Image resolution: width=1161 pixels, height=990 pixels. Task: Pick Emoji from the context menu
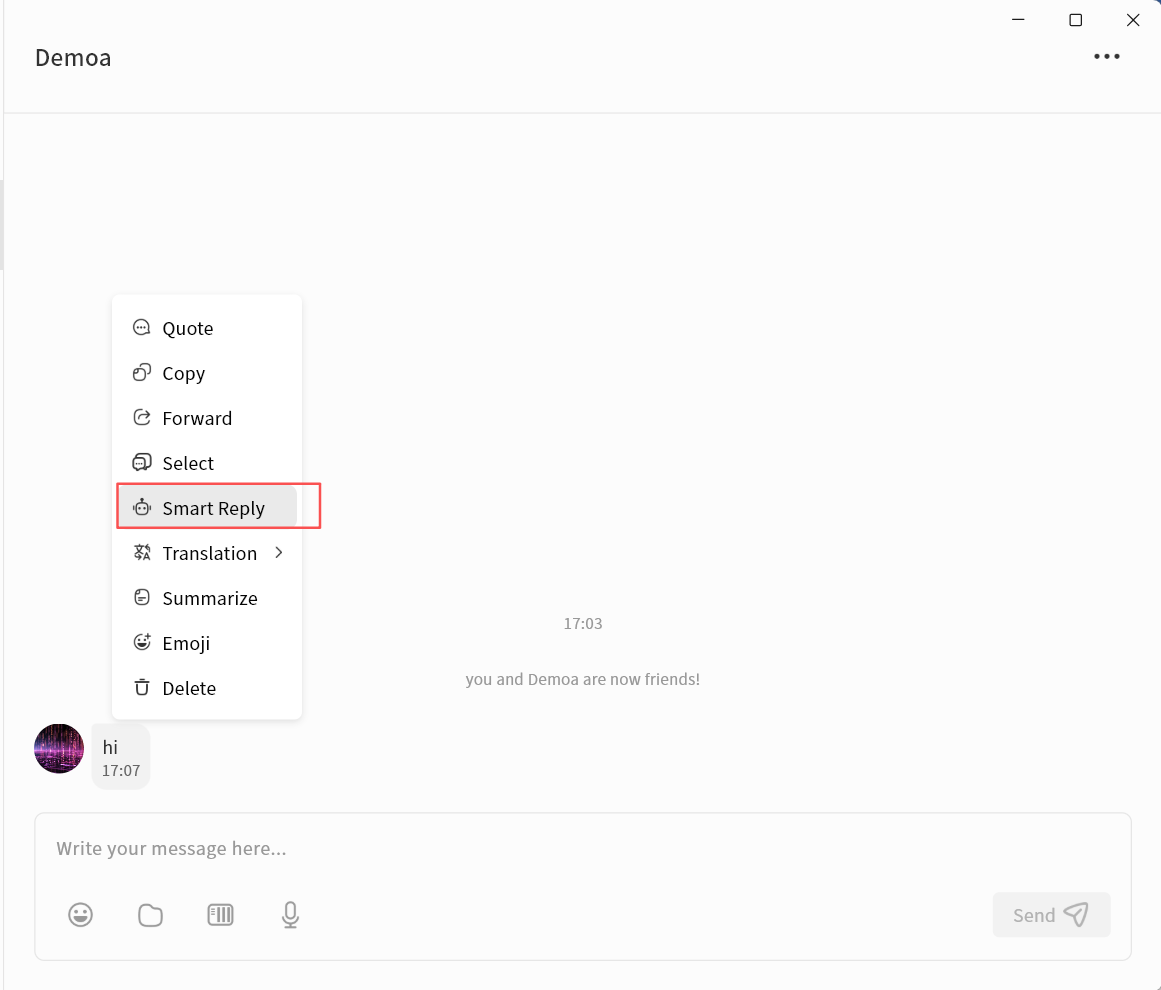click(x=186, y=643)
